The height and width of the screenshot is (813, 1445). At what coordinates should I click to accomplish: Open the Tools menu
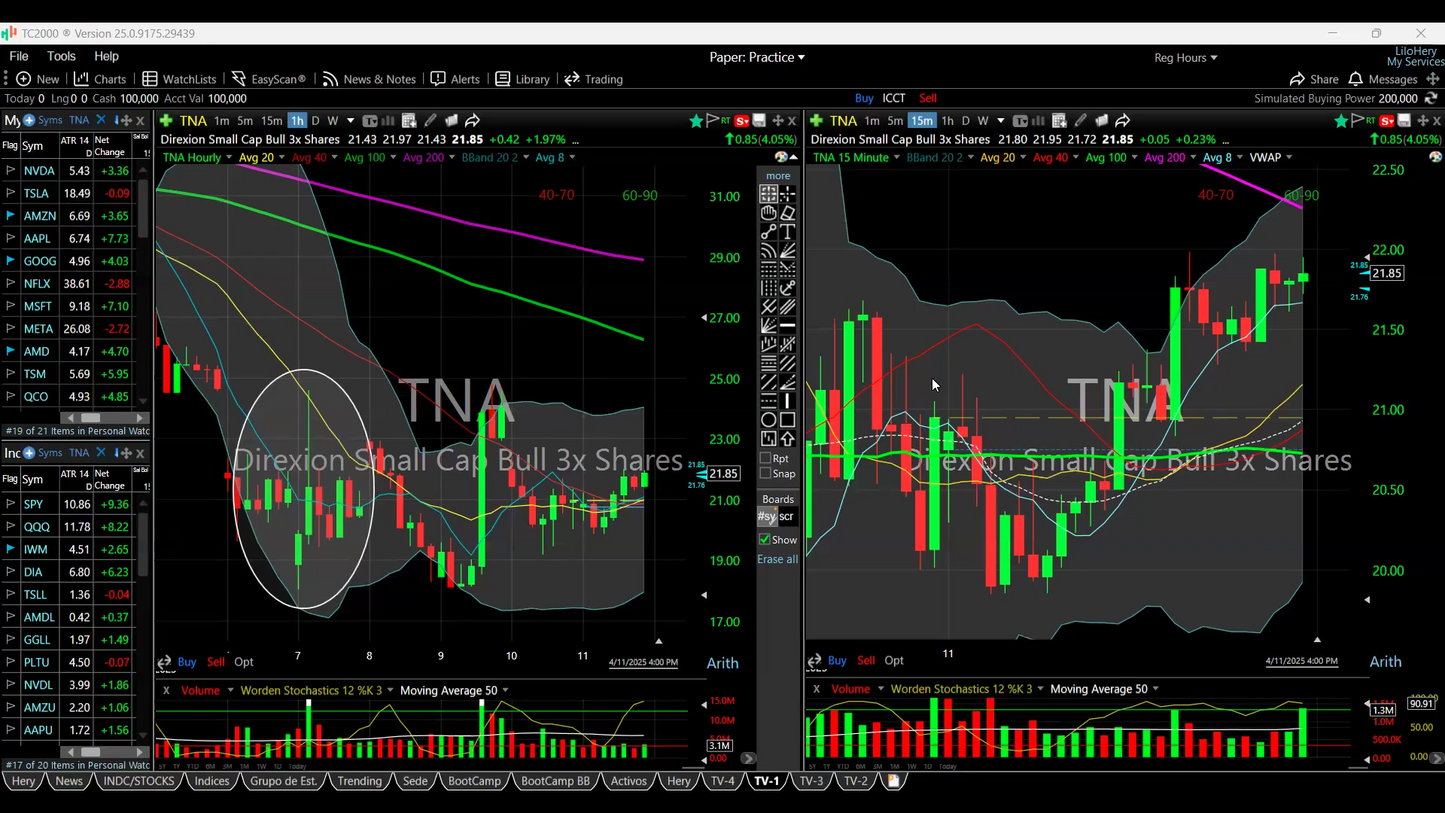(61, 57)
